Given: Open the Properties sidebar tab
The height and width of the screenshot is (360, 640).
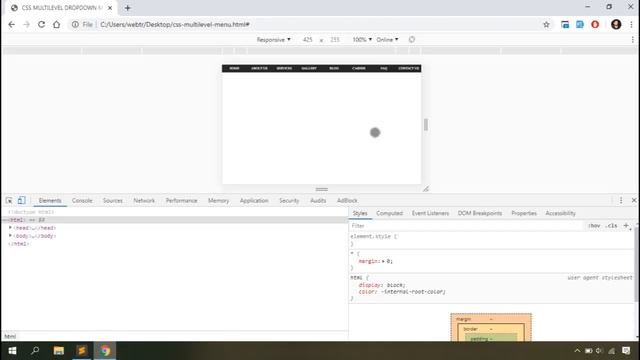Looking at the screenshot, I should coord(524,213).
